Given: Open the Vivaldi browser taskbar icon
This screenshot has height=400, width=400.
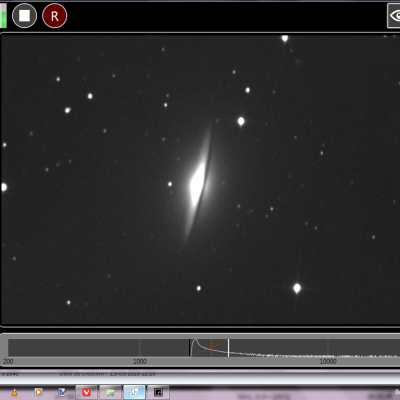Looking at the screenshot, I should tap(87, 392).
